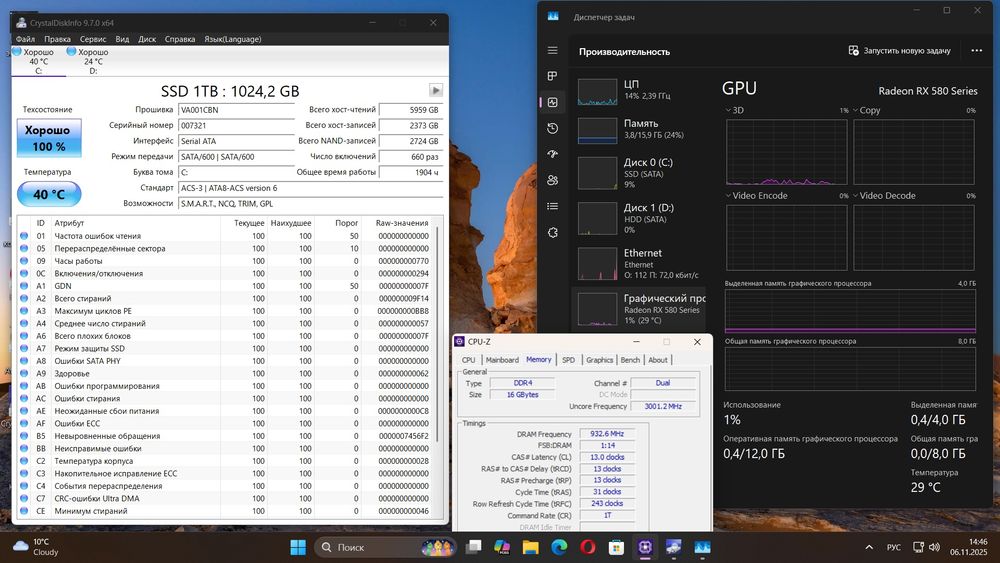Viewport: 1000px width, 563px height.
Task: Open the App history icon in Task Manager
Action: (x=552, y=128)
